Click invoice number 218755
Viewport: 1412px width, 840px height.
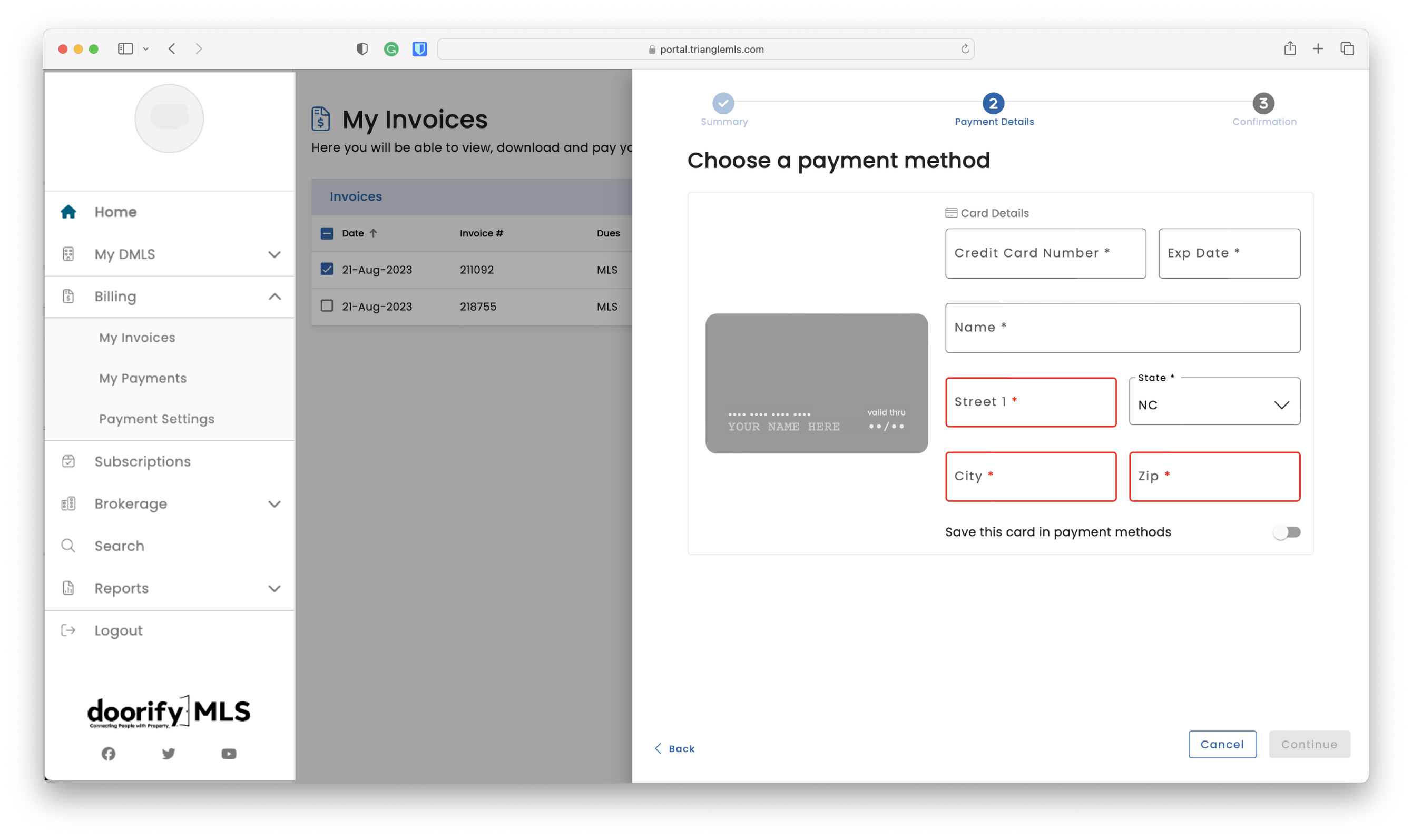(478, 306)
